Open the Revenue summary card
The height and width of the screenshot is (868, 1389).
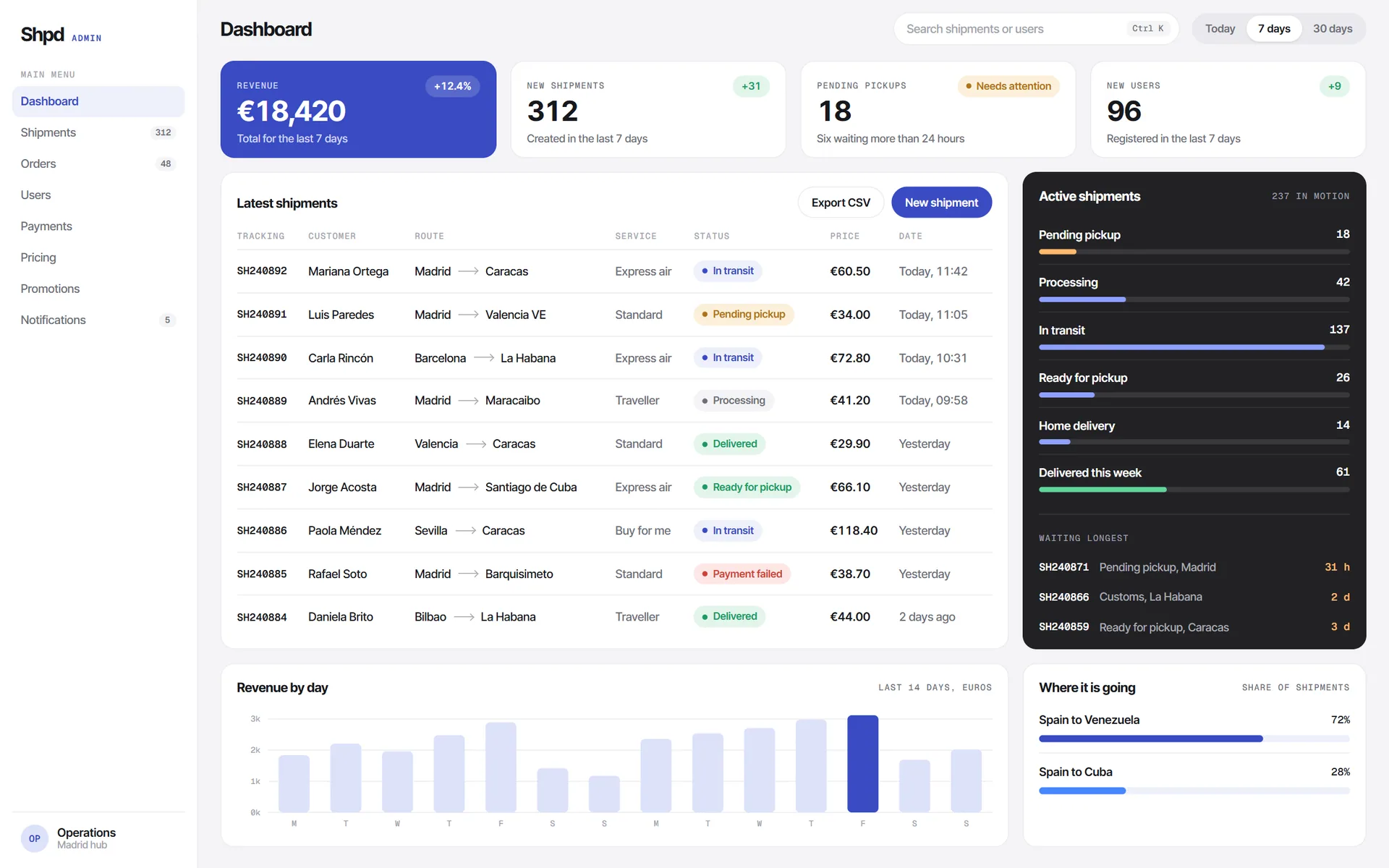[x=358, y=109]
